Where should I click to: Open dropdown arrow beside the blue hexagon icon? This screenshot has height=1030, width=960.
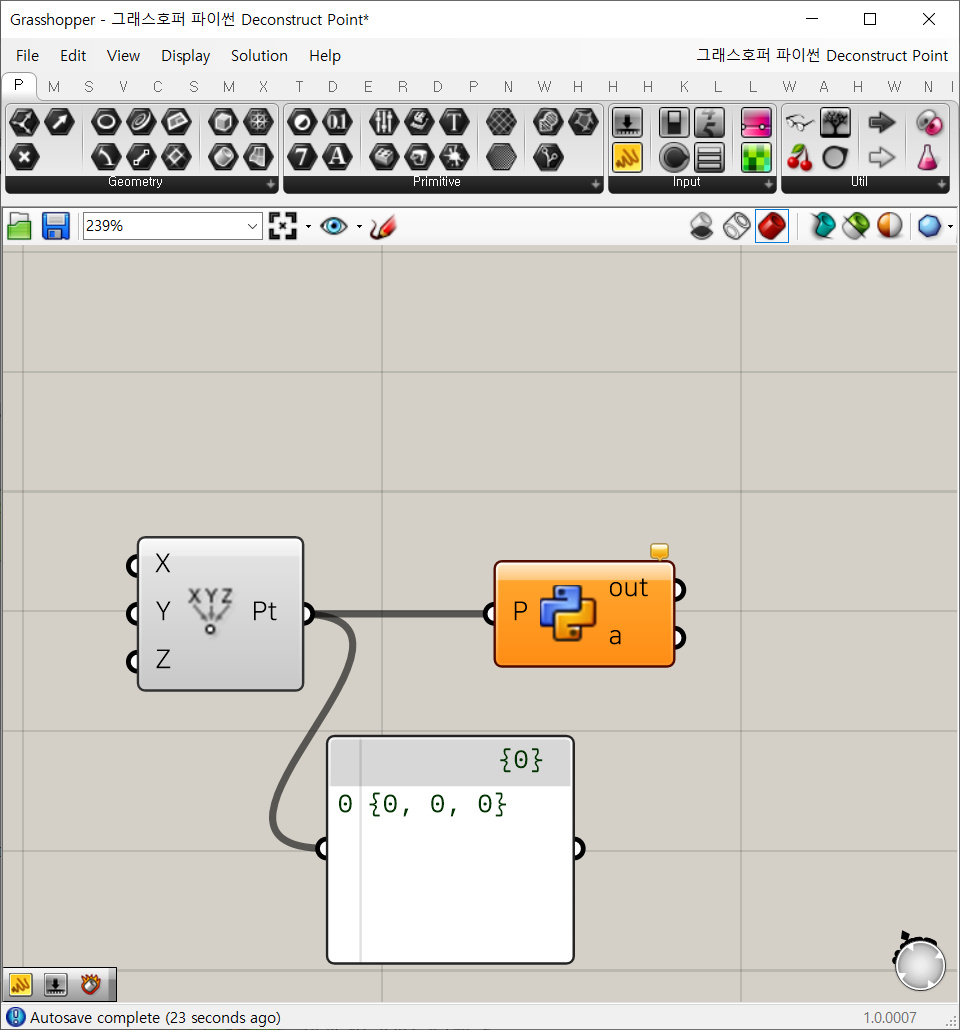tap(950, 227)
